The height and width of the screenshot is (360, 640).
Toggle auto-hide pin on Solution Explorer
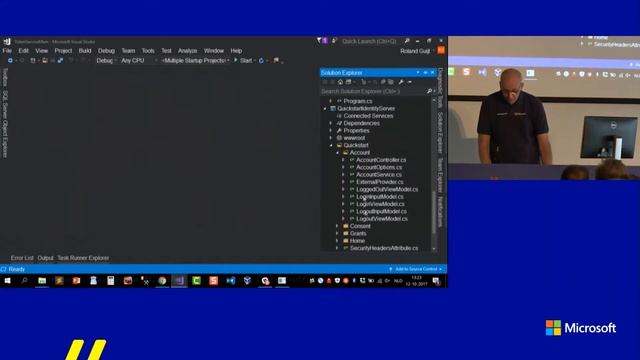[x=425, y=73]
